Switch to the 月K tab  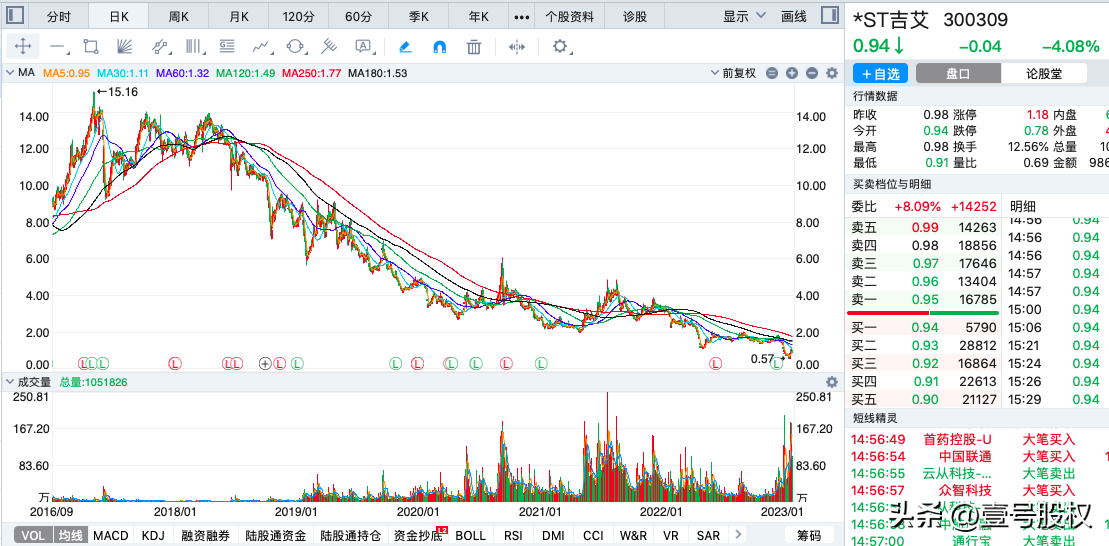coord(240,16)
